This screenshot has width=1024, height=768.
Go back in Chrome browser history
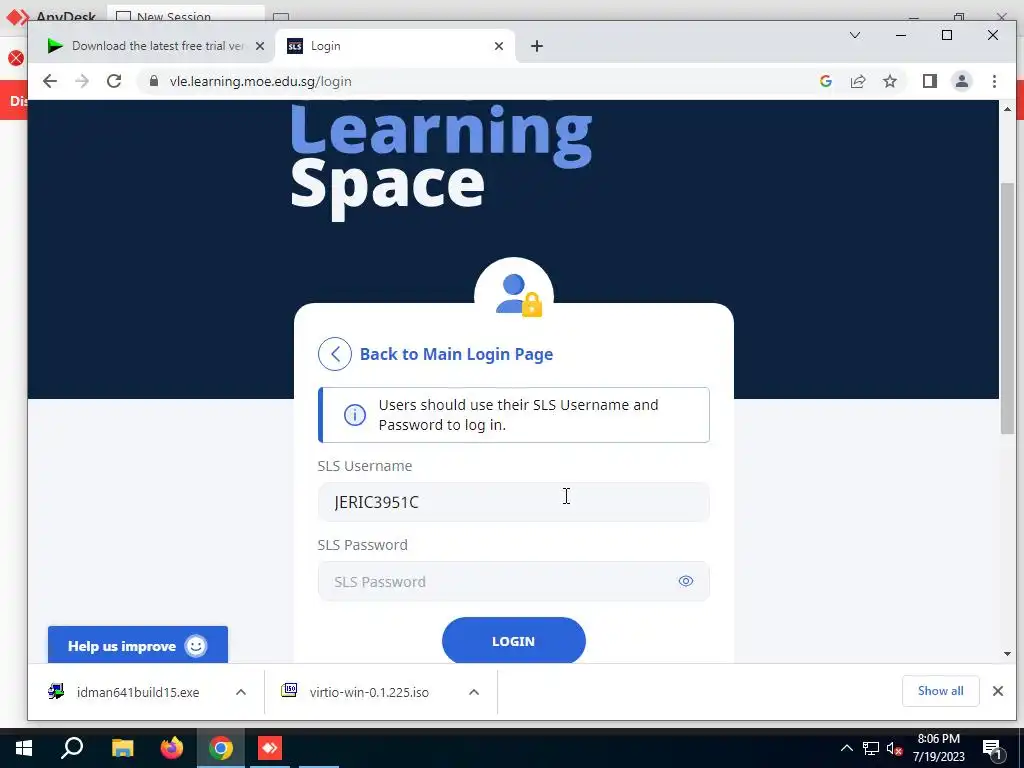50,81
